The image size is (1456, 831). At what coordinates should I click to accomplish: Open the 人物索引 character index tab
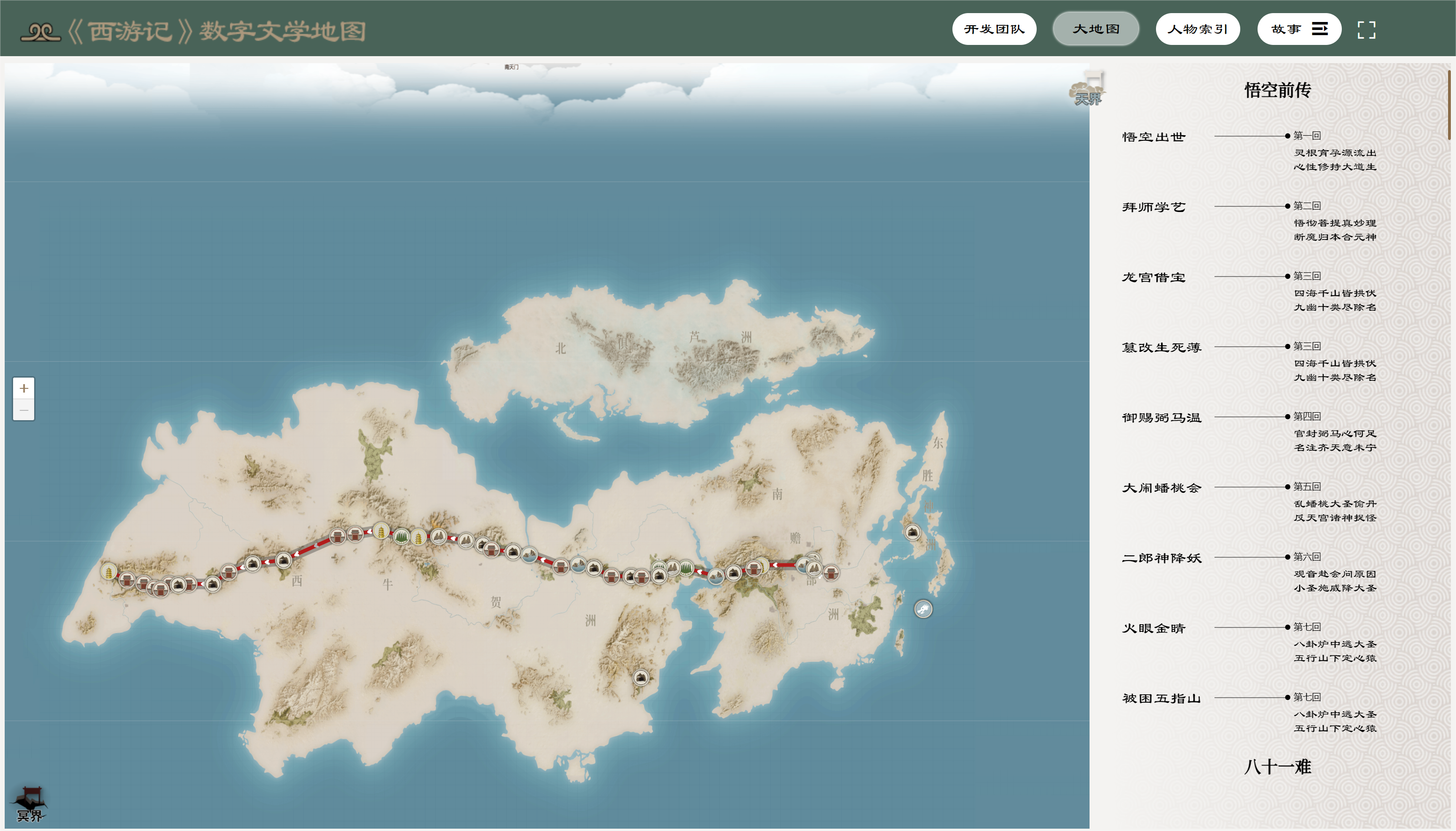point(1198,29)
